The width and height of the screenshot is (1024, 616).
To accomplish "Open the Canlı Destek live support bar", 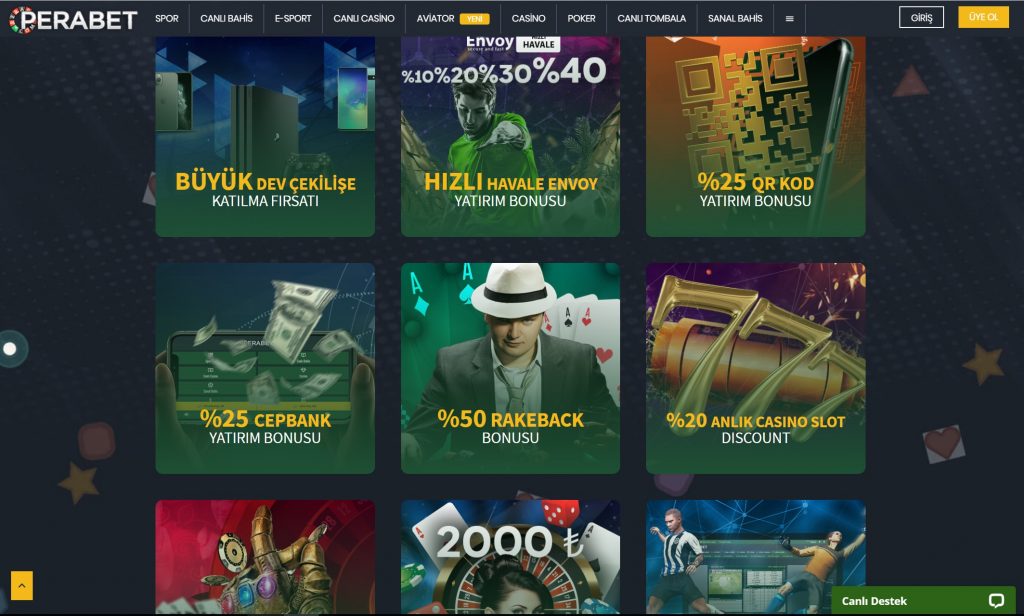I will [923, 600].
